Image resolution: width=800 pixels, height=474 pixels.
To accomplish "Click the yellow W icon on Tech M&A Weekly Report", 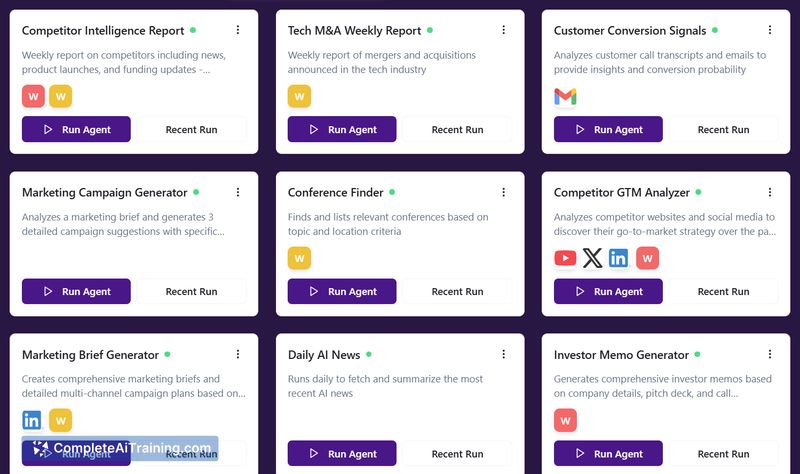I will coord(299,96).
